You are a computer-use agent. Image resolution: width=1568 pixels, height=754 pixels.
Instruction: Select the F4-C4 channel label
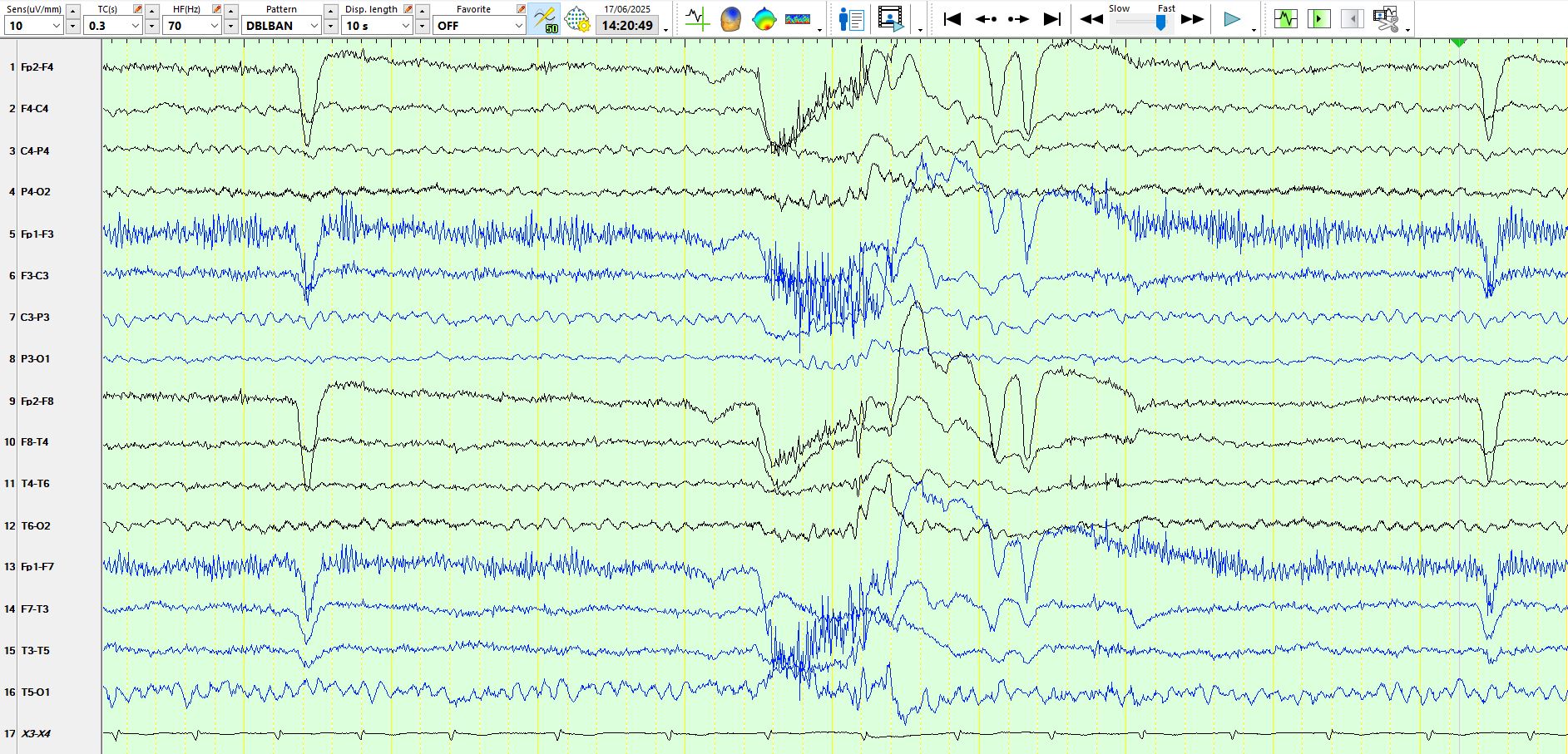(35, 108)
